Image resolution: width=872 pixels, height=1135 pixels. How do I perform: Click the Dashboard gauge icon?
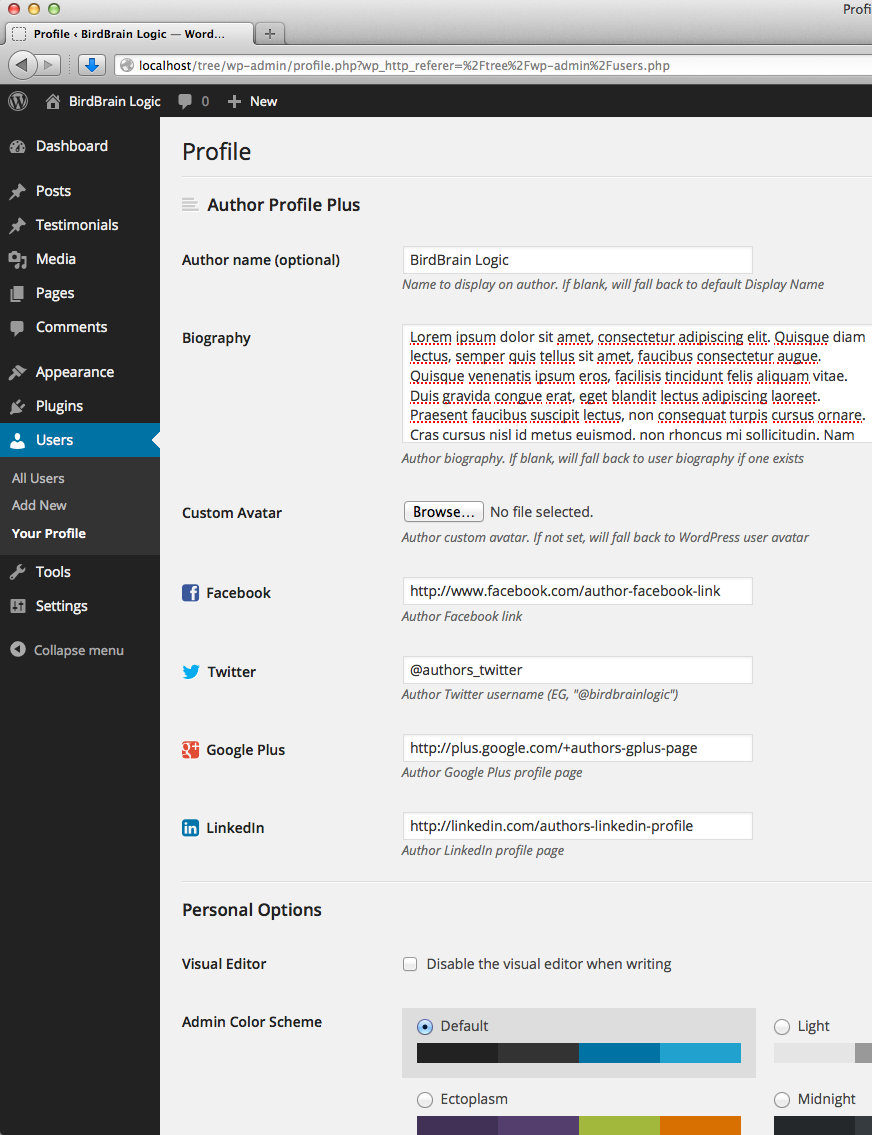[x=17, y=146]
